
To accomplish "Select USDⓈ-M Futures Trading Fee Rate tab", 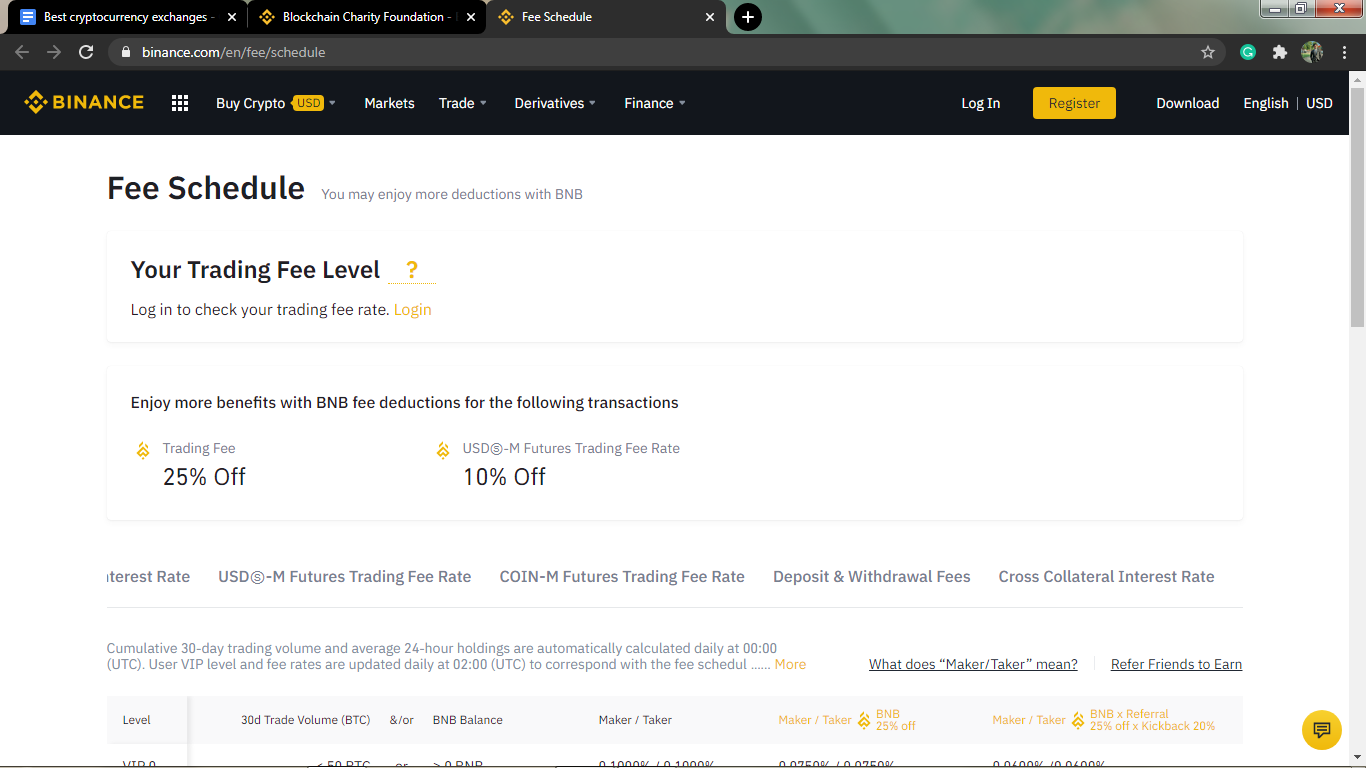I will click(345, 577).
